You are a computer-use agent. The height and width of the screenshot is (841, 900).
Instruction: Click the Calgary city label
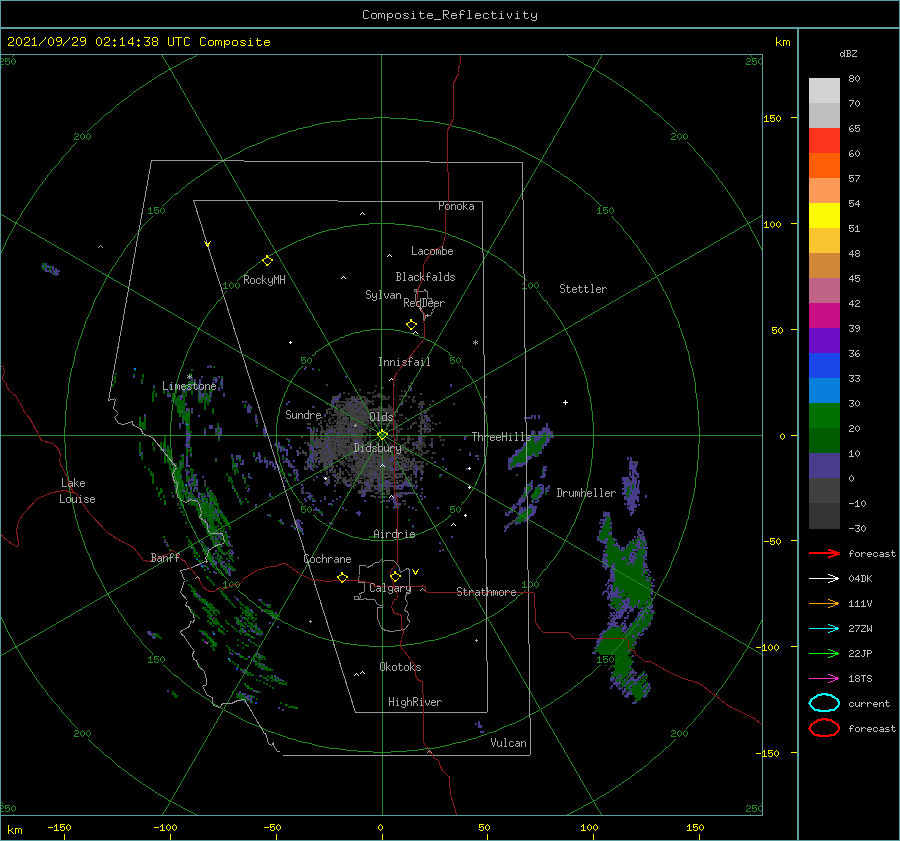point(390,588)
